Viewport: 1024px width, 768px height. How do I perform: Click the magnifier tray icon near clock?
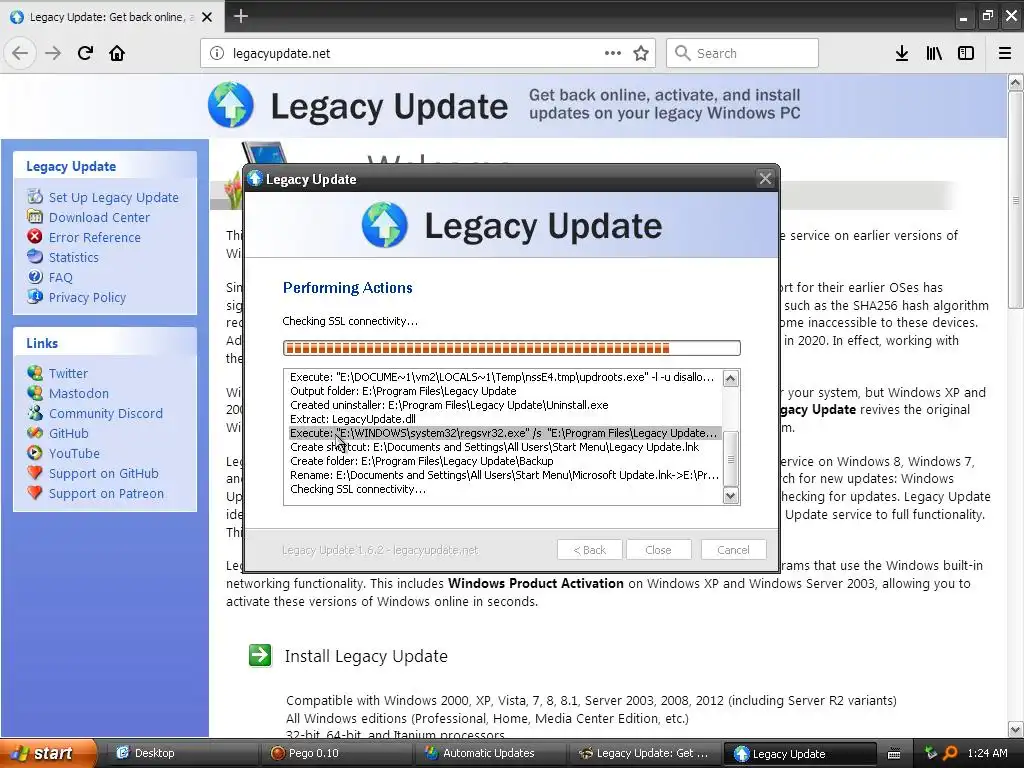click(x=950, y=753)
